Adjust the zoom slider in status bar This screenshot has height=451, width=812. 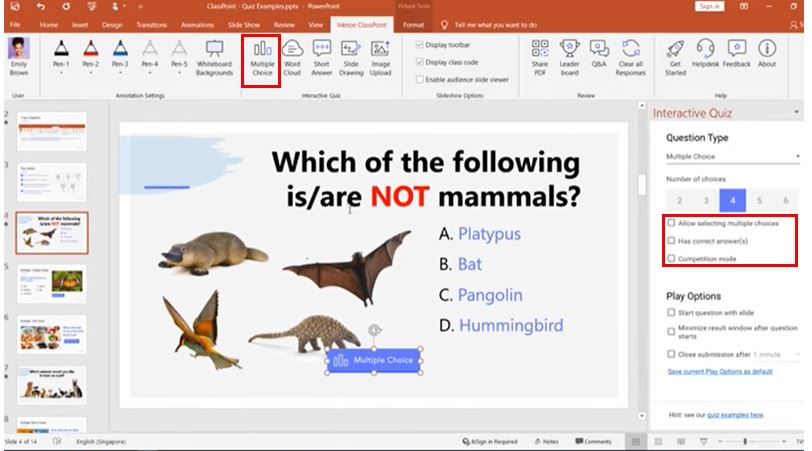[745, 442]
